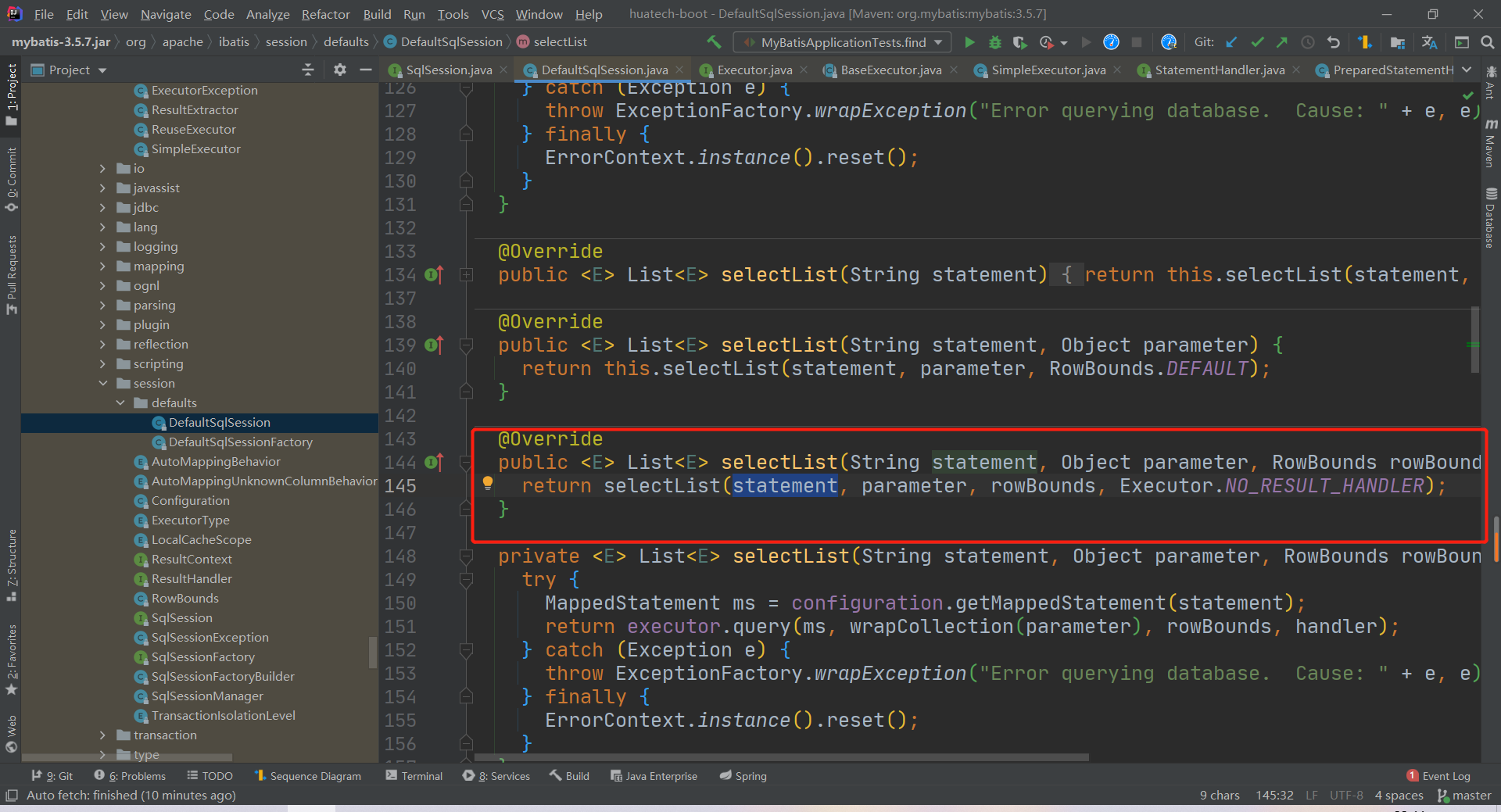Switch to the StatementHandler.java tab
1501x812 pixels.
click(x=1219, y=70)
